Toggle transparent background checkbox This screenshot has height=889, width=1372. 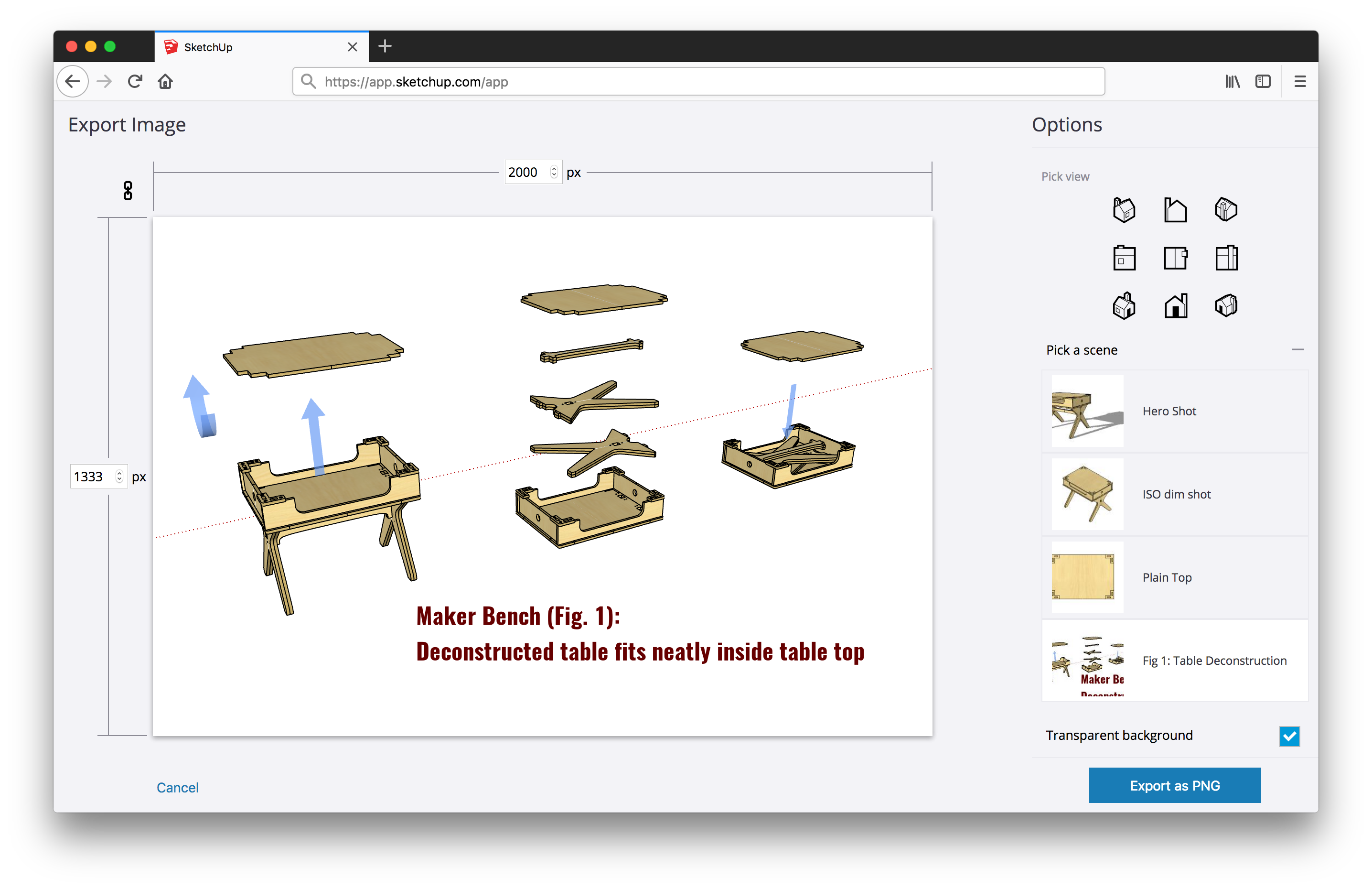point(1290,736)
